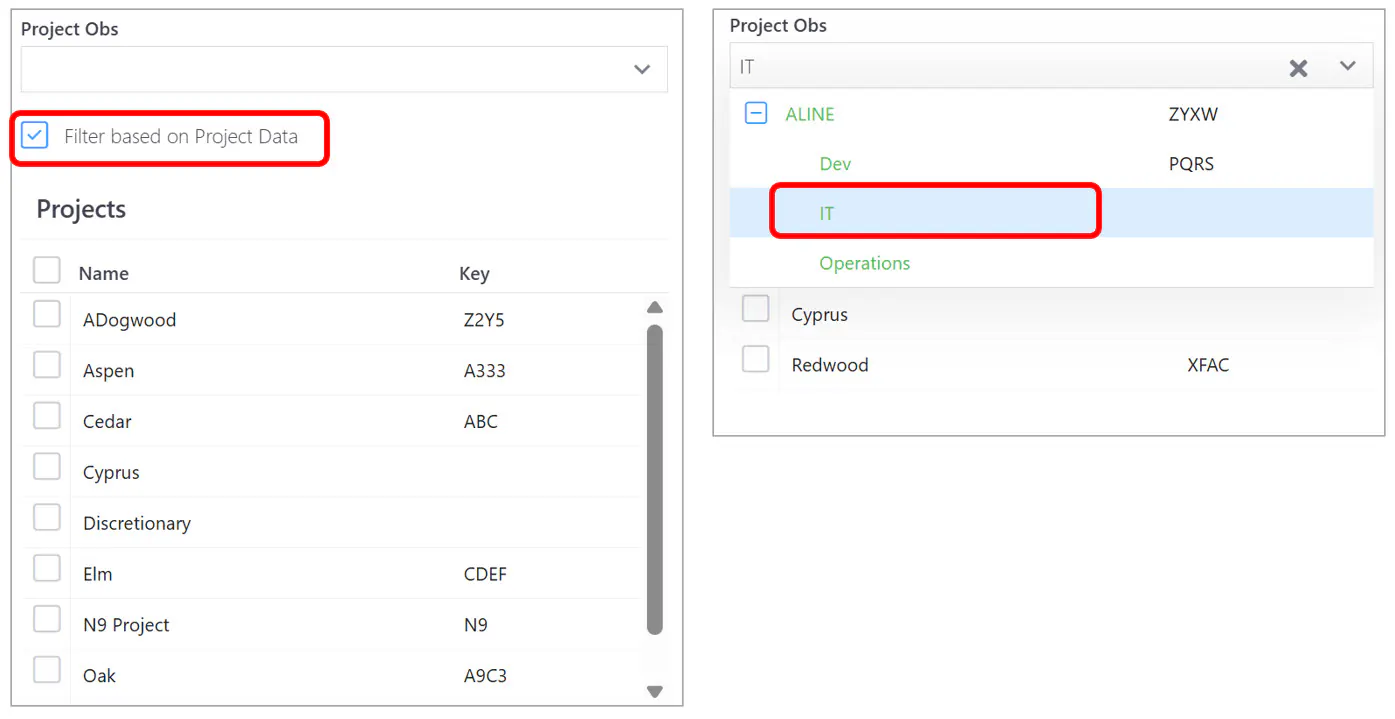Check the Cedar project checkbox
This screenshot has width=1395, height=719.
tap(47, 416)
